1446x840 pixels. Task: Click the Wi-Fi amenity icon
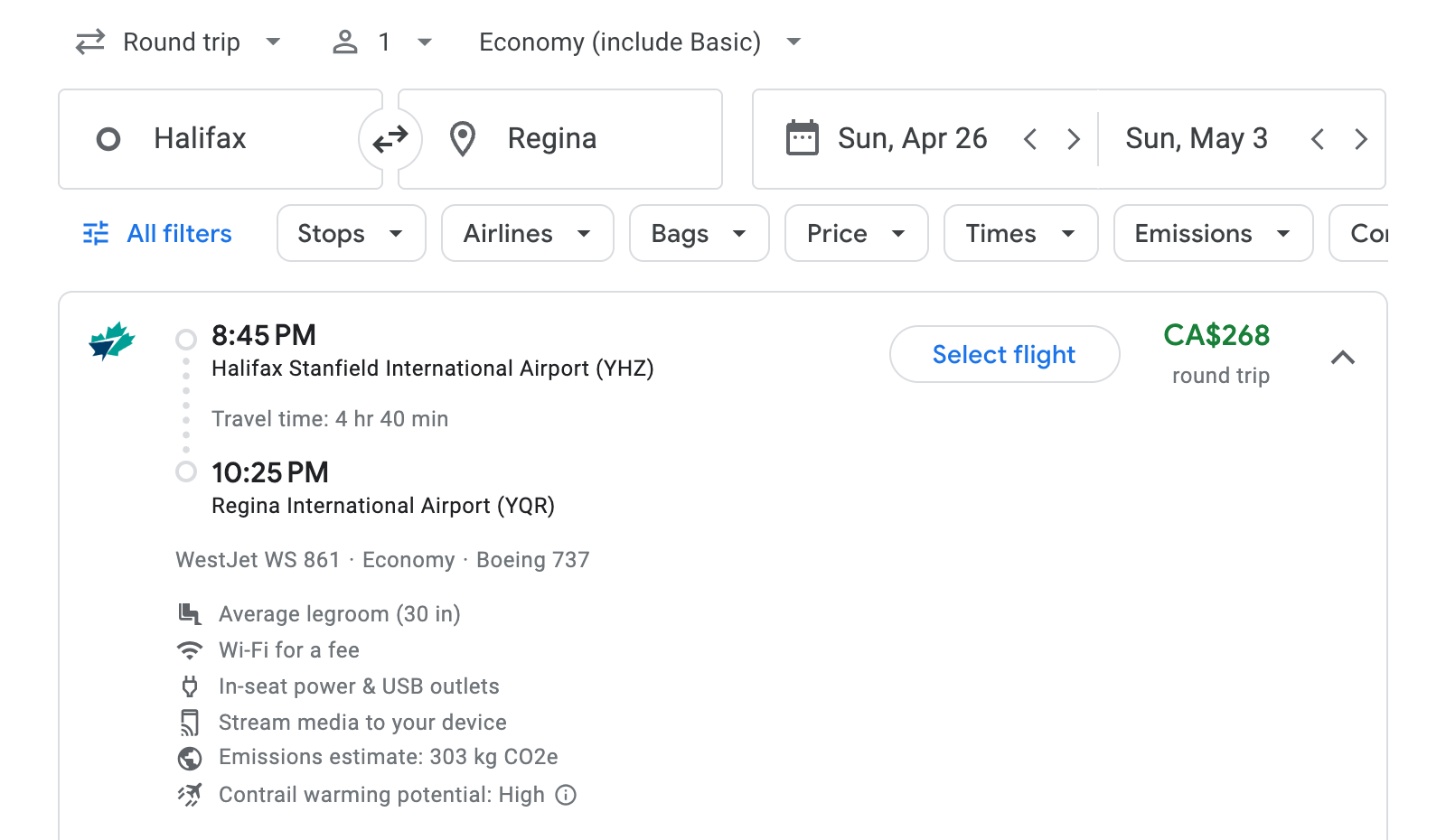coord(190,649)
